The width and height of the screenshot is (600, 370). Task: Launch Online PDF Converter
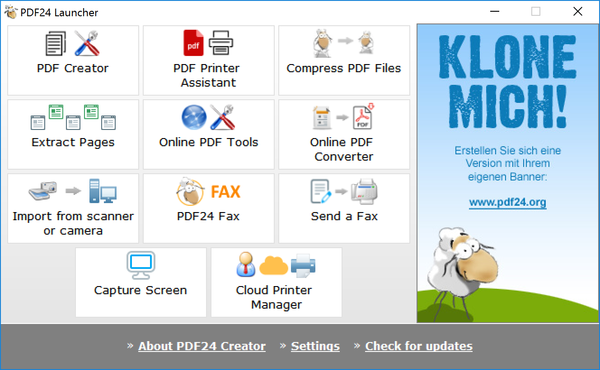point(344,134)
